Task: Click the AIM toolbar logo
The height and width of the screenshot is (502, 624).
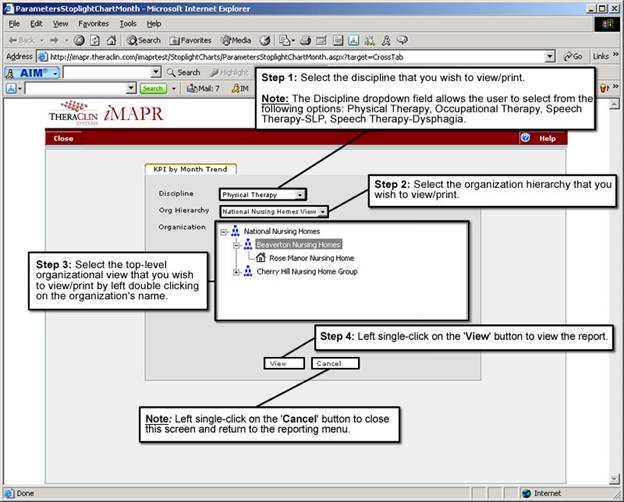Action: (x=30, y=73)
